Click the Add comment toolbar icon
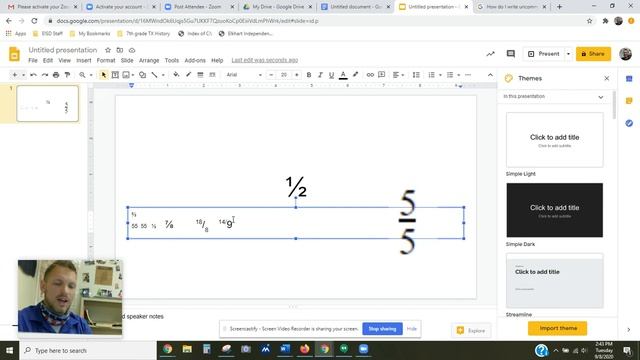This screenshot has height=360, width=640. tap(382, 75)
